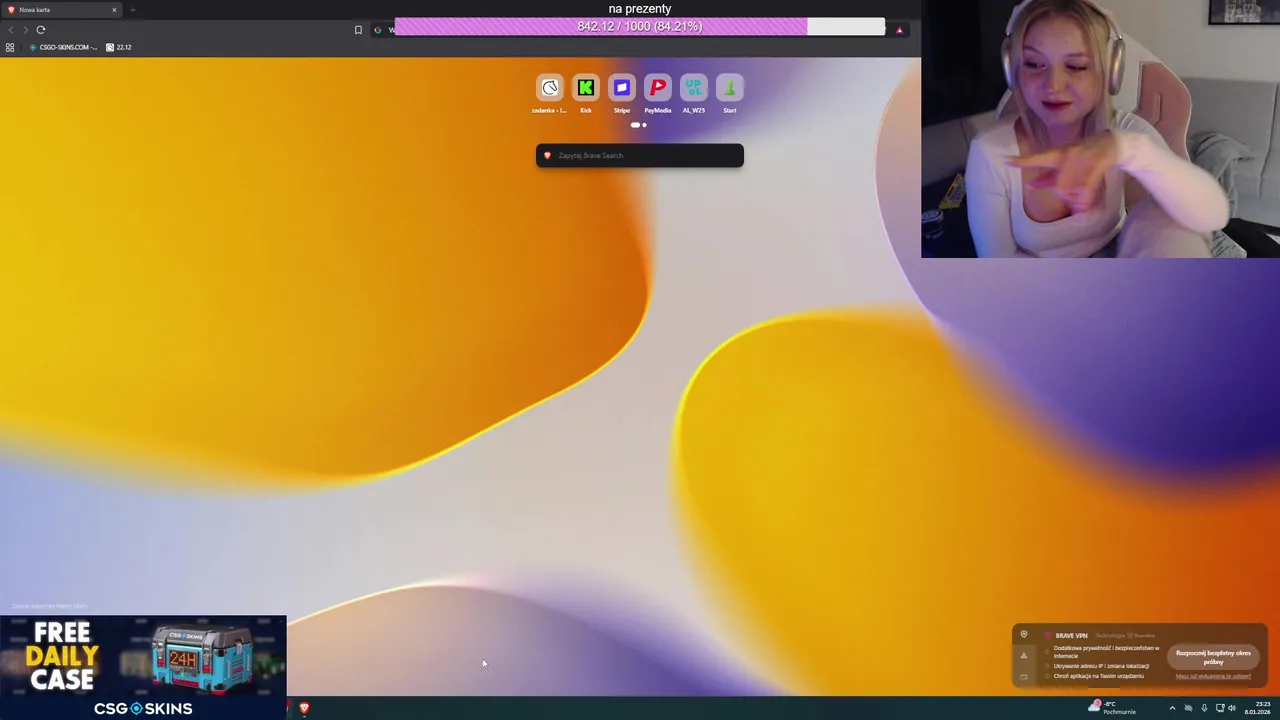Select the card icon in VPN widget
1280x720 pixels.
[x=1023, y=676]
